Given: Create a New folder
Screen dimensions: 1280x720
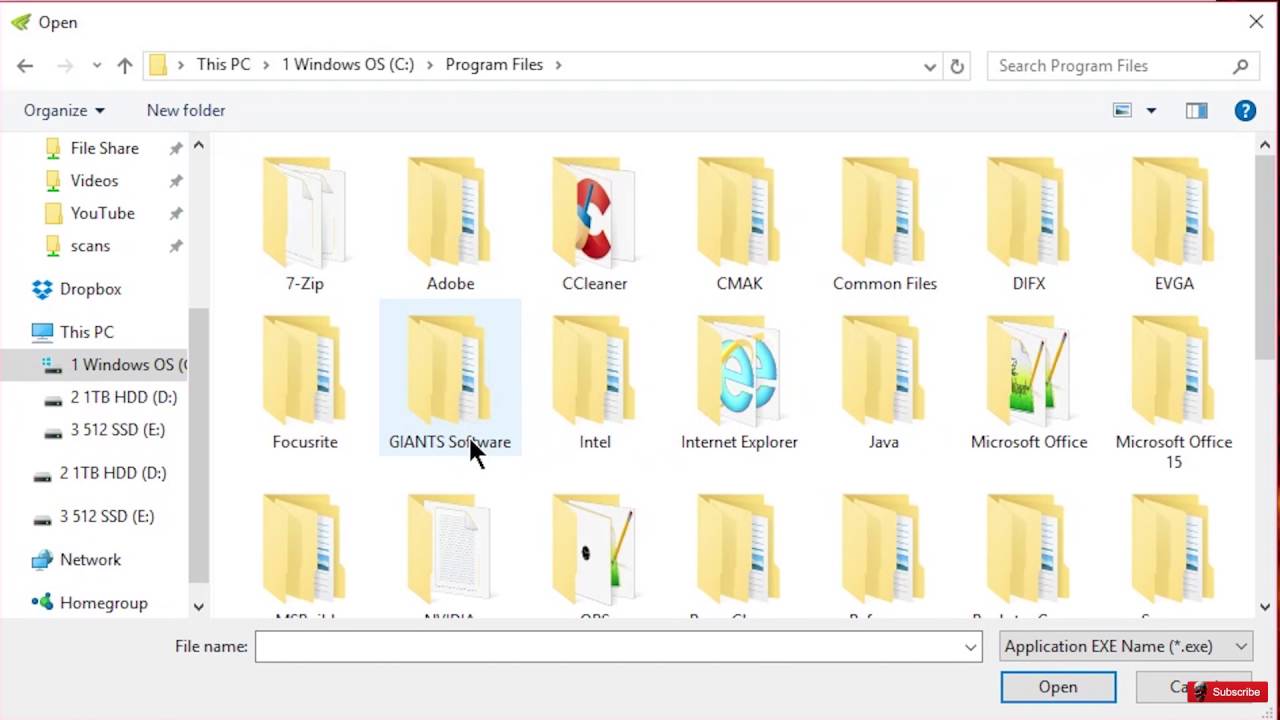Looking at the screenshot, I should pyautogui.click(x=186, y=111).
